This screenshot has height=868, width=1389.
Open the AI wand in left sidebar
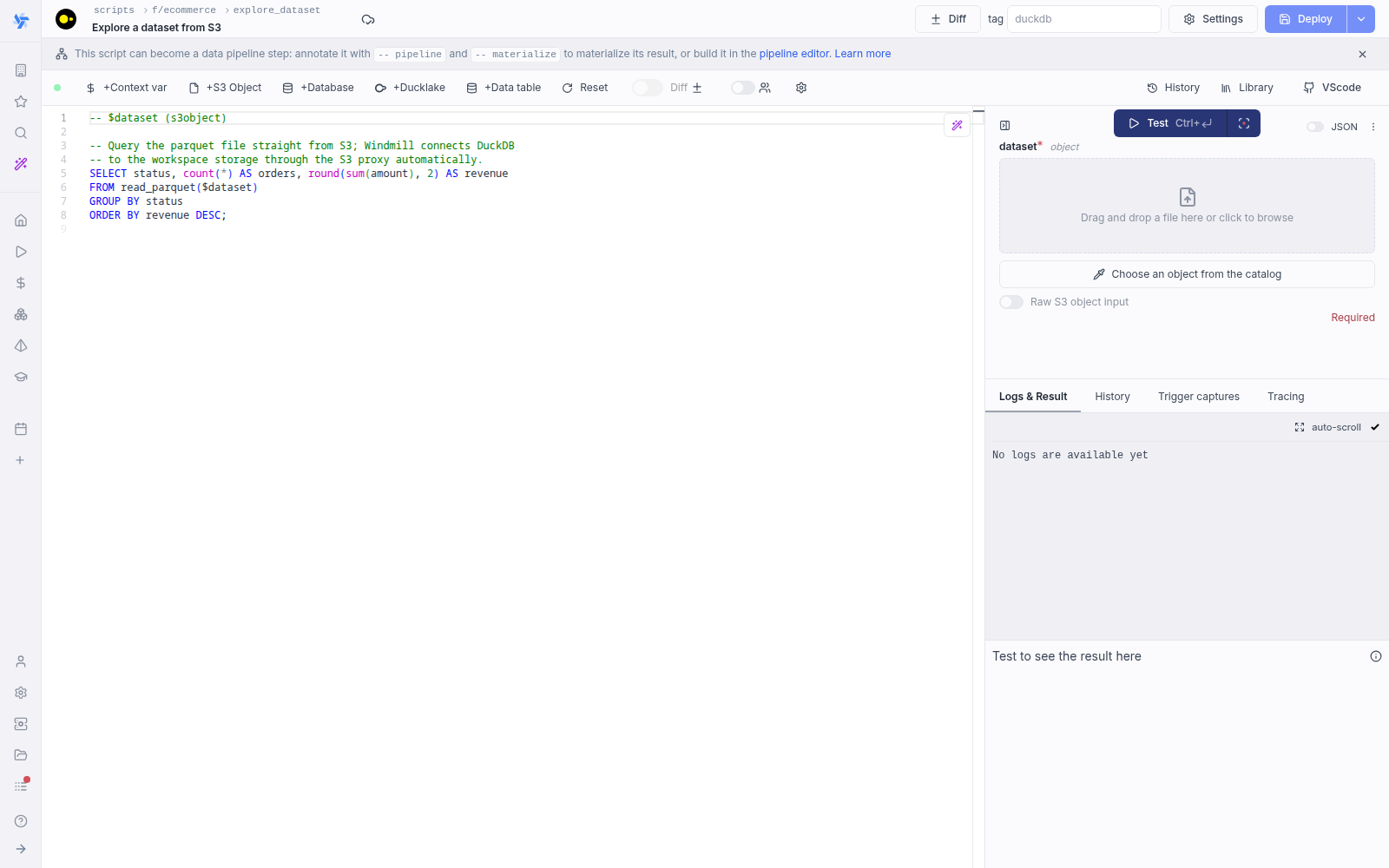[x=21, y=164]
